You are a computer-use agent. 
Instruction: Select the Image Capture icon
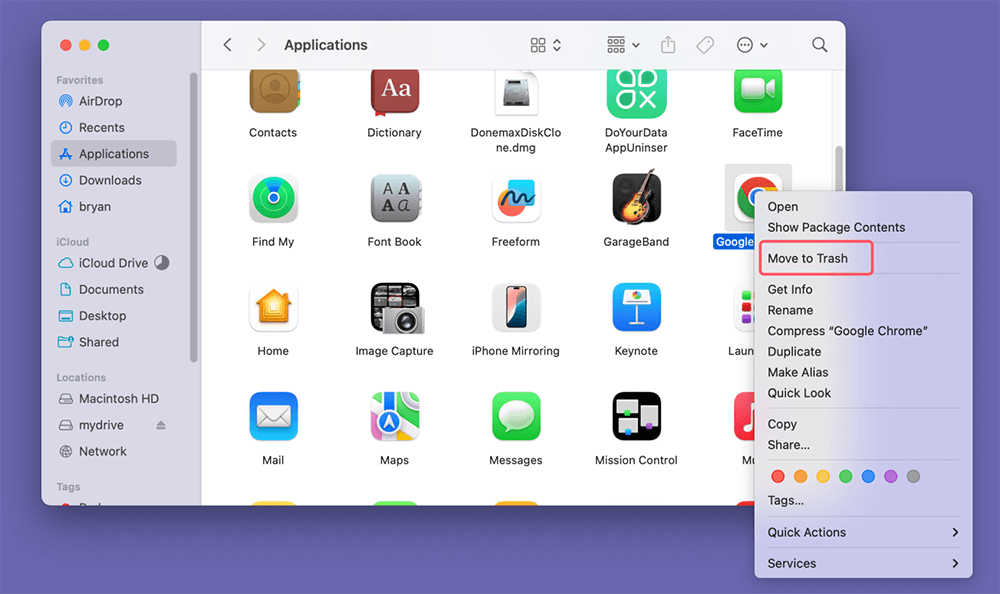point(394,308)
